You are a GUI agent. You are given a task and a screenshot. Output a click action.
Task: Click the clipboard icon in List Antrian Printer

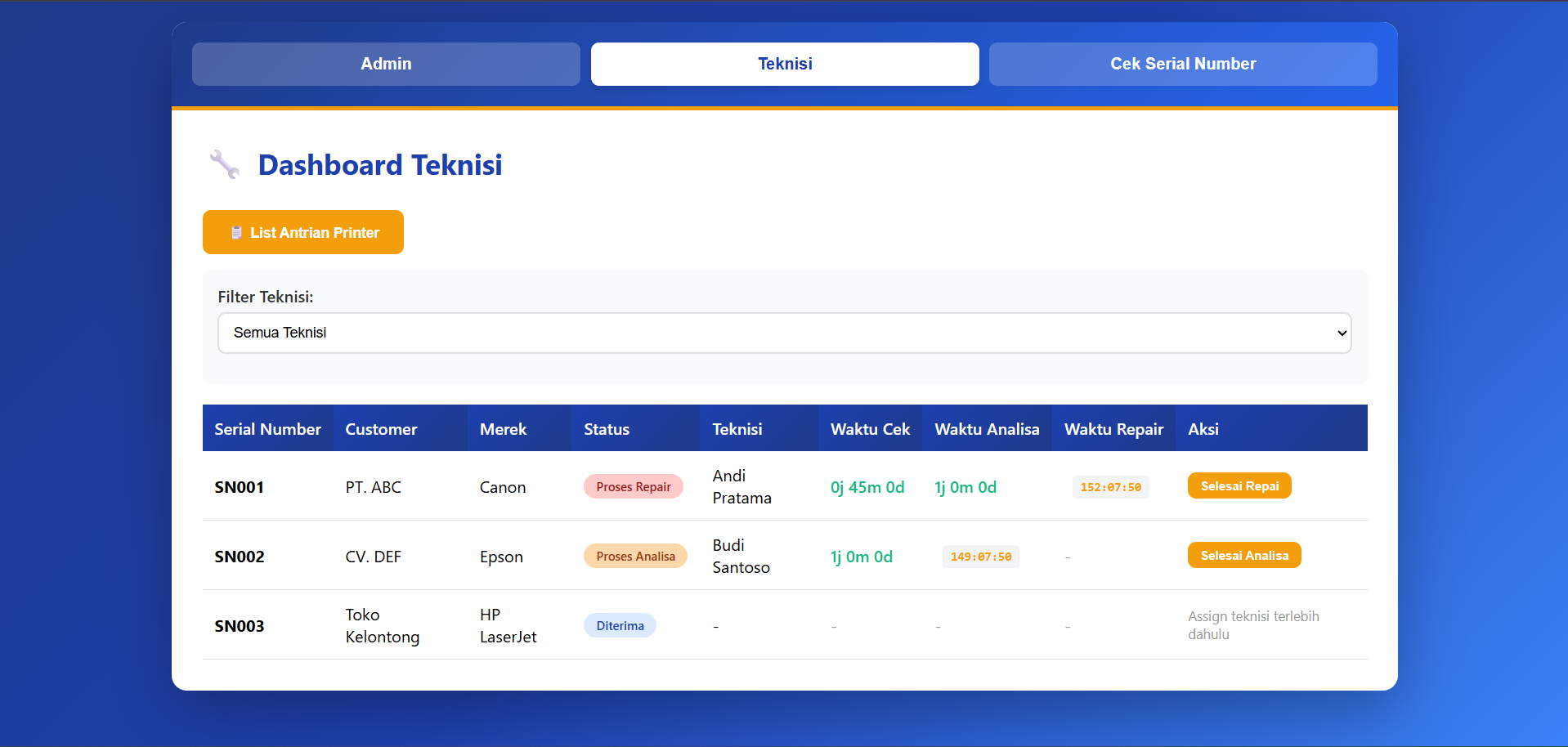(x=236, y=233)
